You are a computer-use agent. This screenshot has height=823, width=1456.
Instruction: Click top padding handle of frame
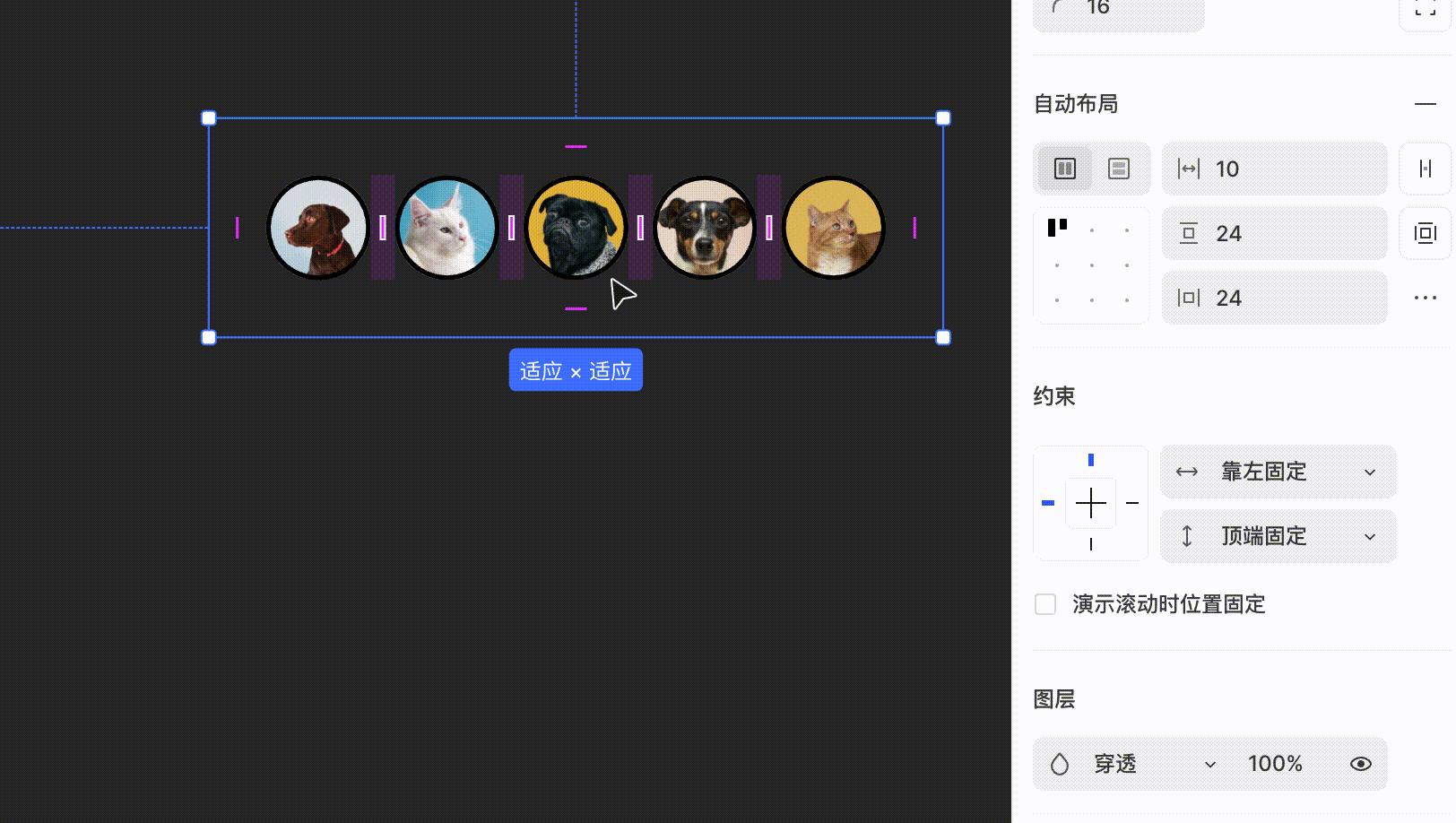tap(576, 146)
